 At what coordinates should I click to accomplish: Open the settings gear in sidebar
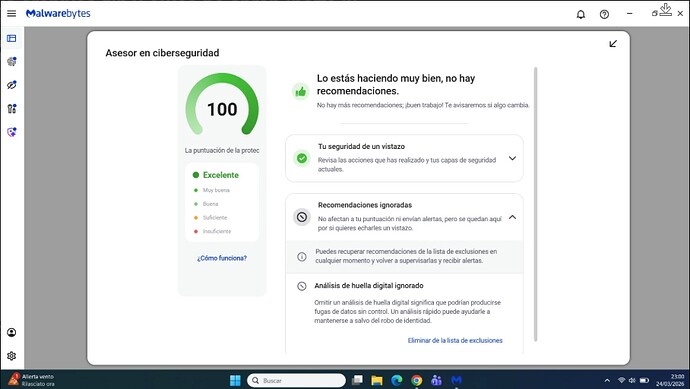click(11, 356)
